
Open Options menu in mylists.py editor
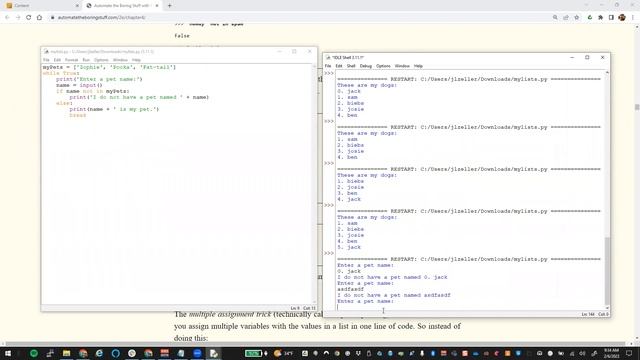point(101,60)
